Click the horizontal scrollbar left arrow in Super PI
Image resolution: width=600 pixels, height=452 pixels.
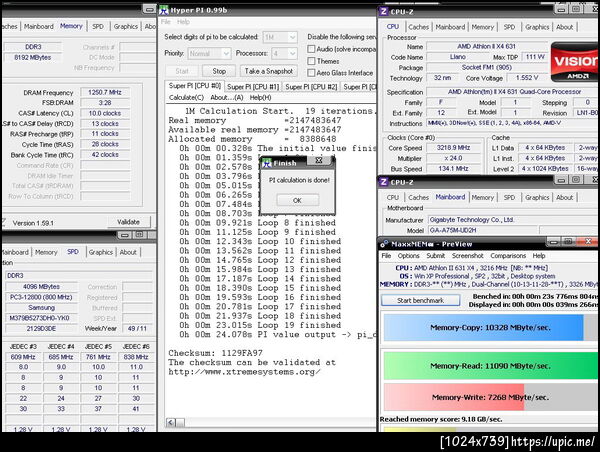coord(171,423)
